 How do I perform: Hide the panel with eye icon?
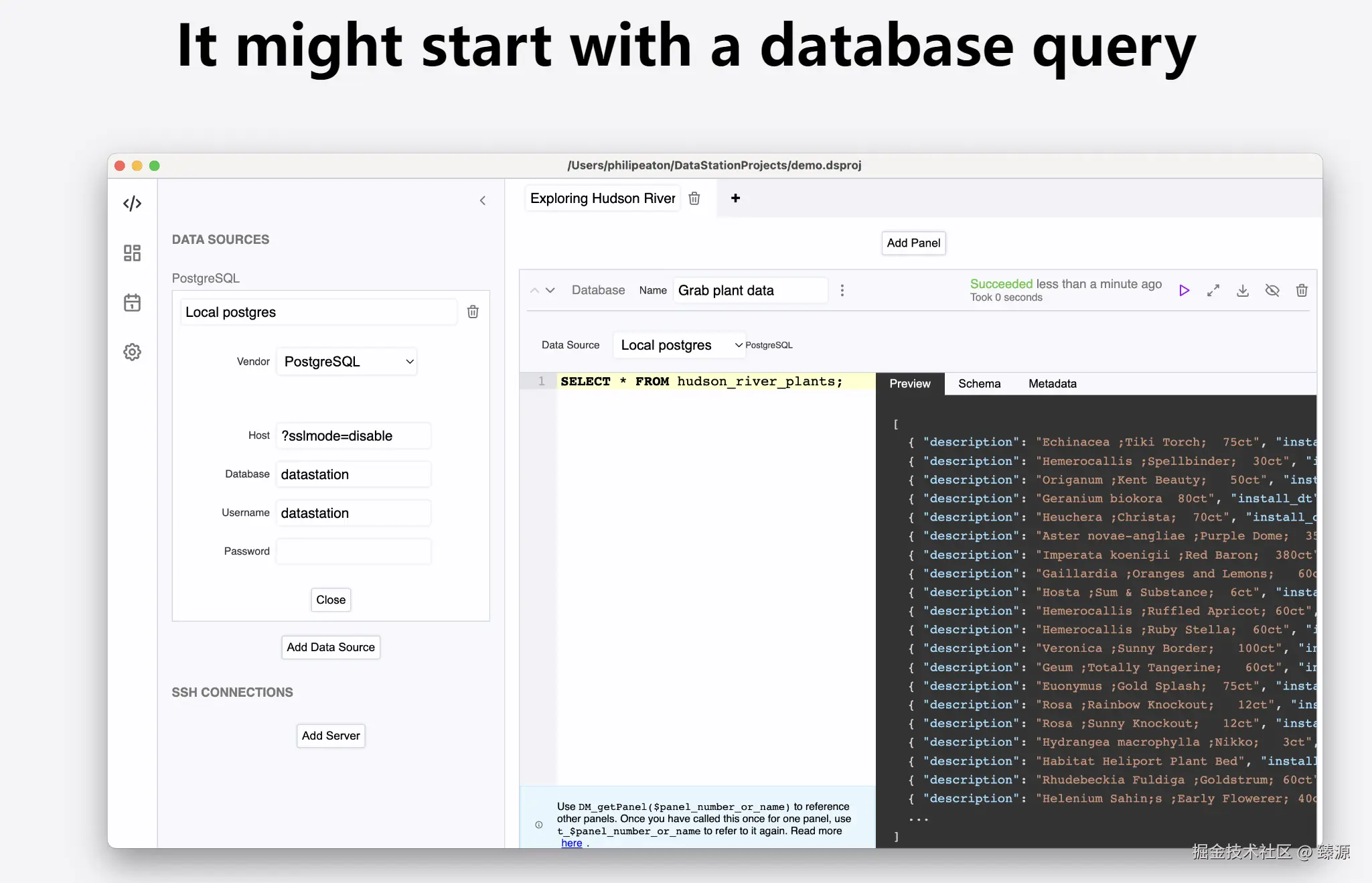click(x=1272, y=291)
